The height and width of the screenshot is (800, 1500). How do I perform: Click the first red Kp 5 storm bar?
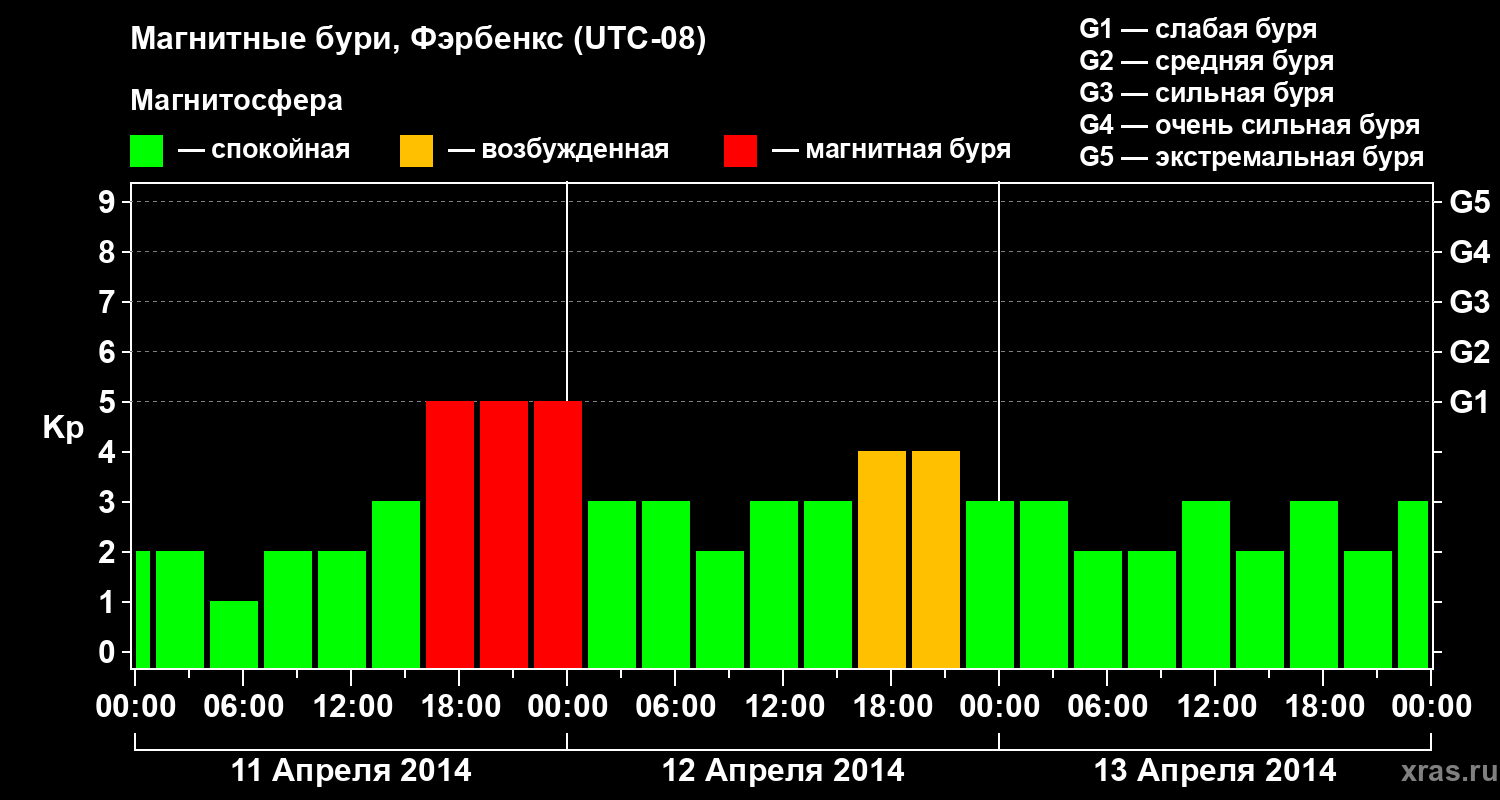coord(450,535)
